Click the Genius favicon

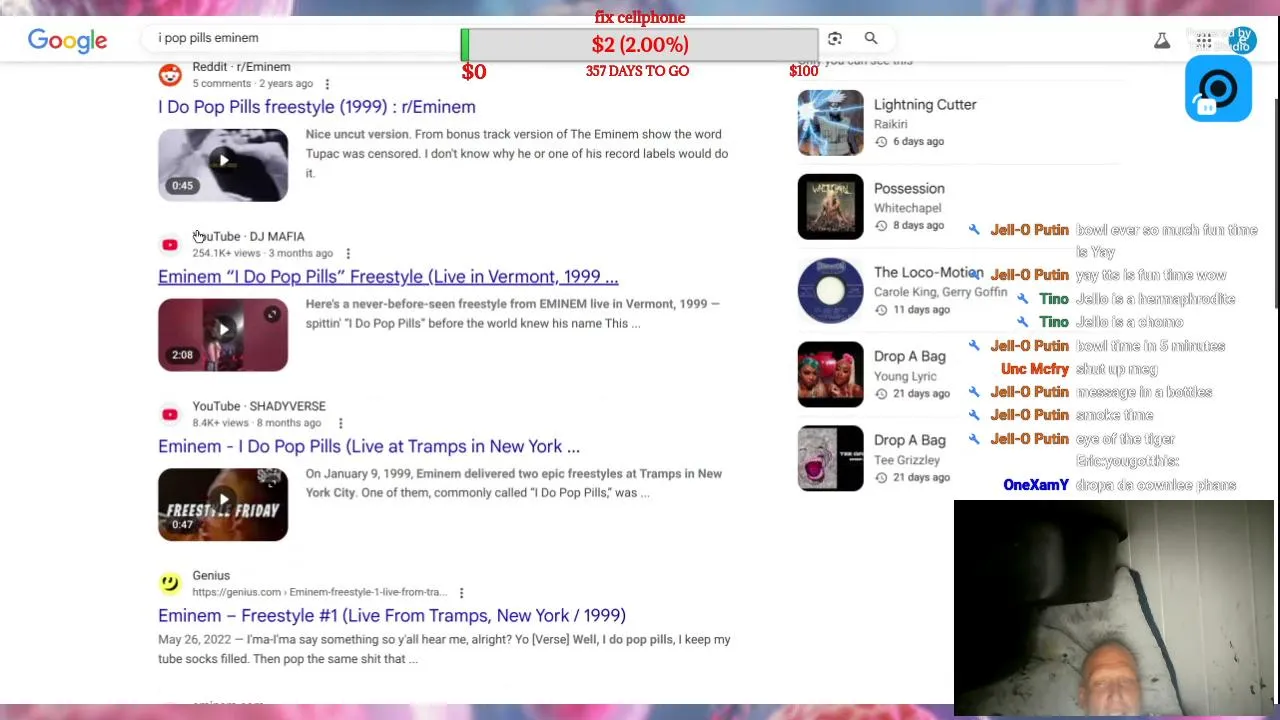click(x=170, y=583)
